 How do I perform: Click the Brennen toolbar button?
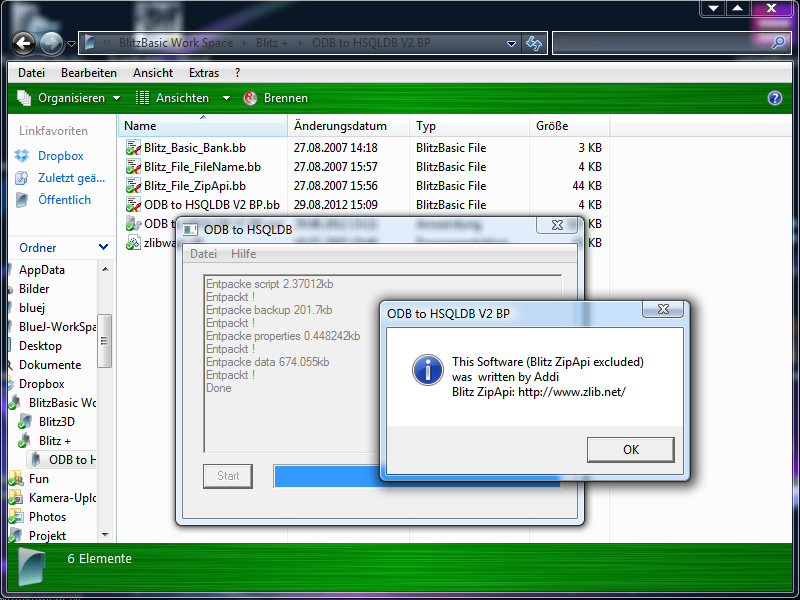tap(276, 98)
